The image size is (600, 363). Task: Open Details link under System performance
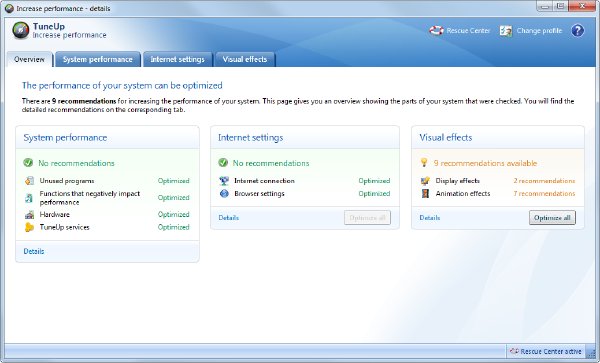point(34,251)
